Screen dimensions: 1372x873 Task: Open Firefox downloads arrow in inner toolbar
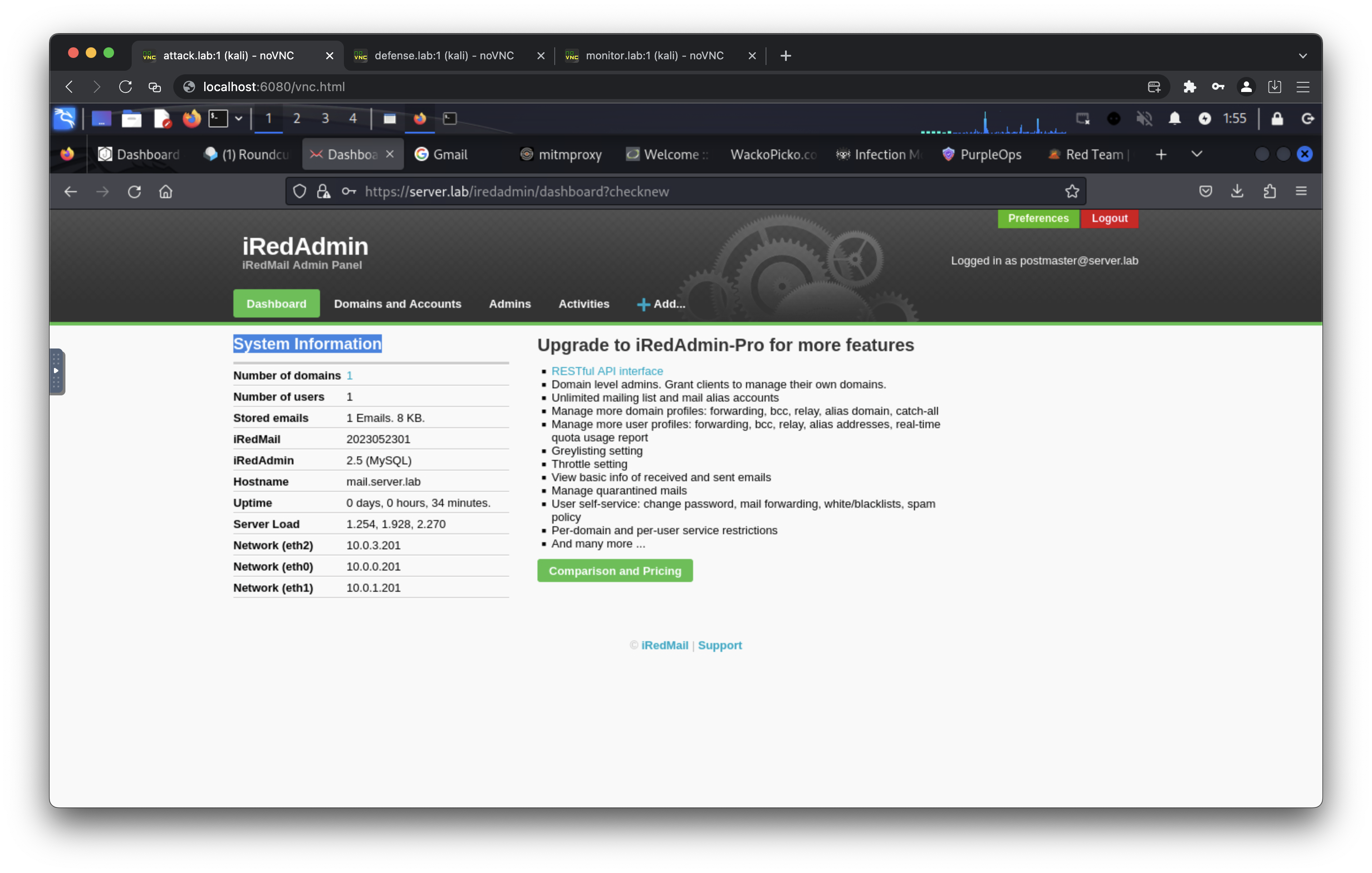click(x=1237, y=191)
